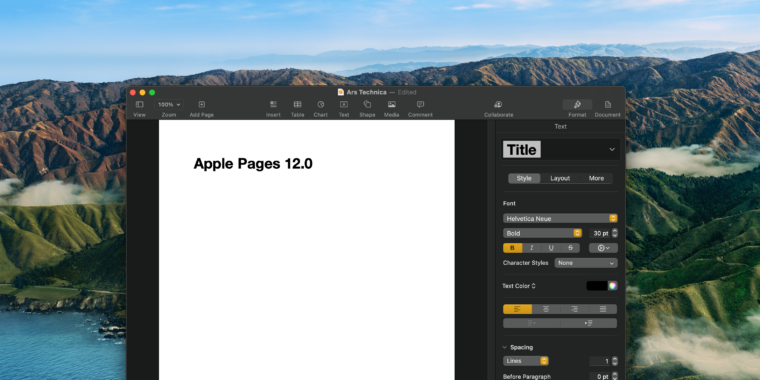Screen dimensions: 760x380
Task: Click the Title style name preview
Action: tap(522, 150)
